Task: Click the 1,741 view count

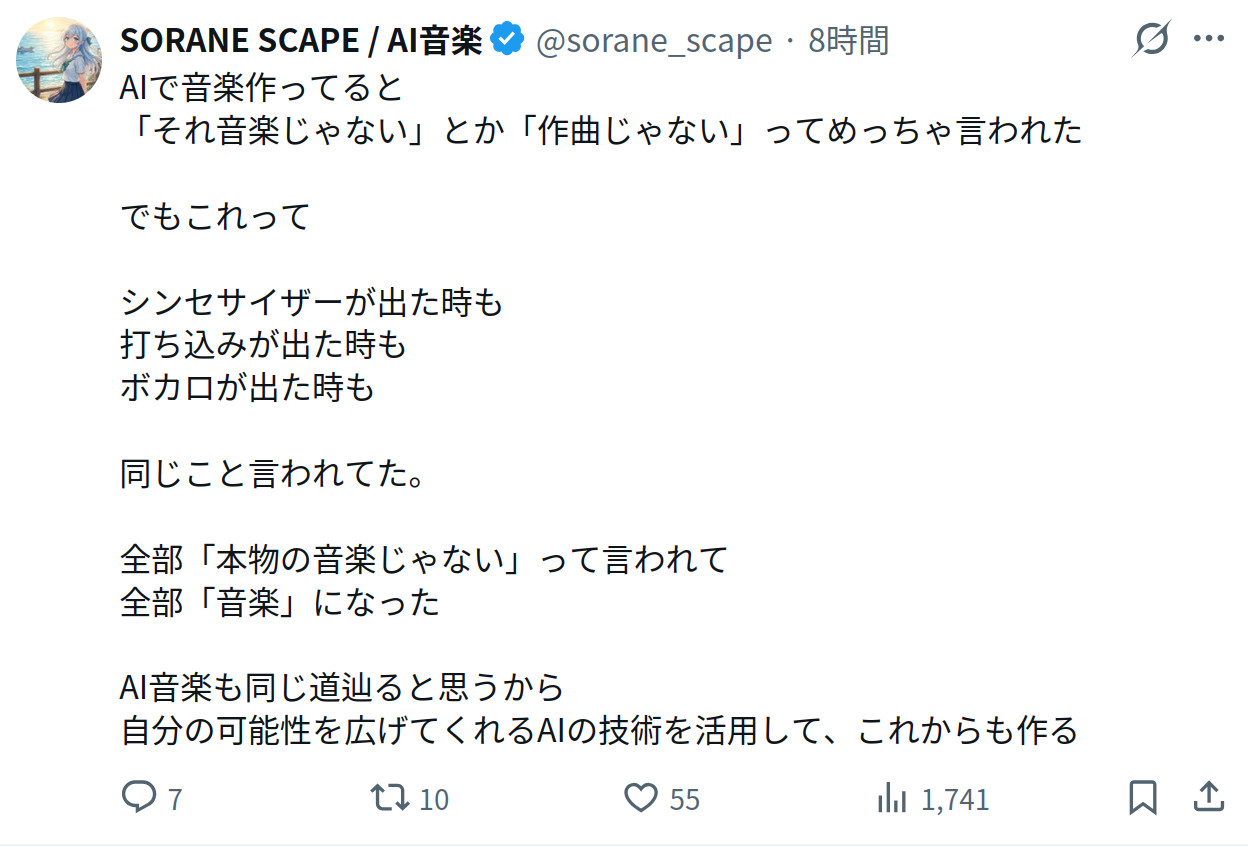Action: coord(955,800)
